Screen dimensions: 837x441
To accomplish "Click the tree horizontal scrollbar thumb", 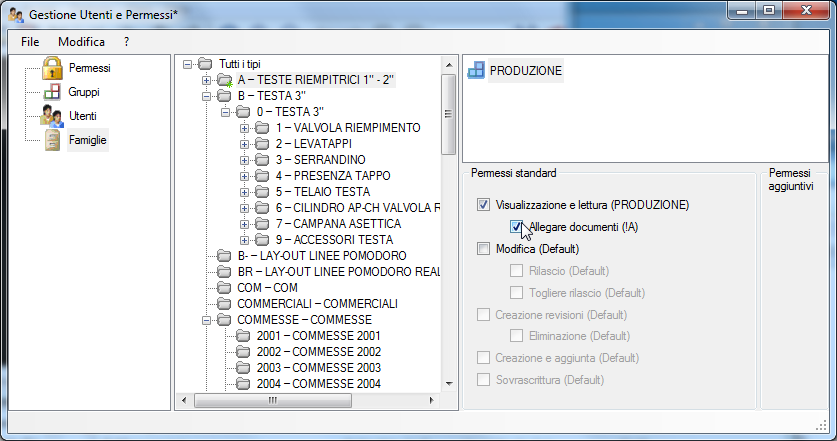I will click(x=273, y=400).
